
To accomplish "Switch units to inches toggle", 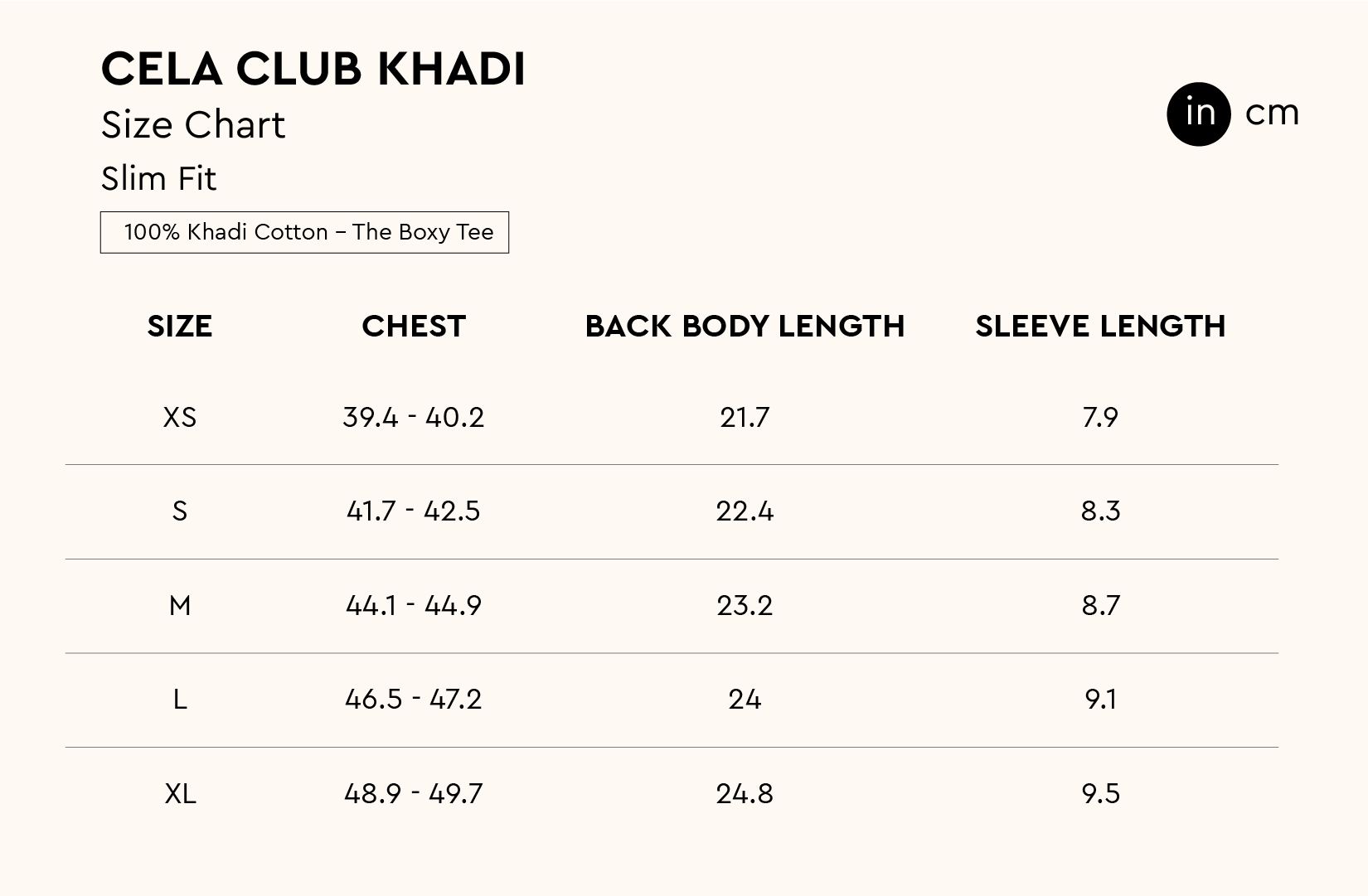I will [x=1198, y=114].
